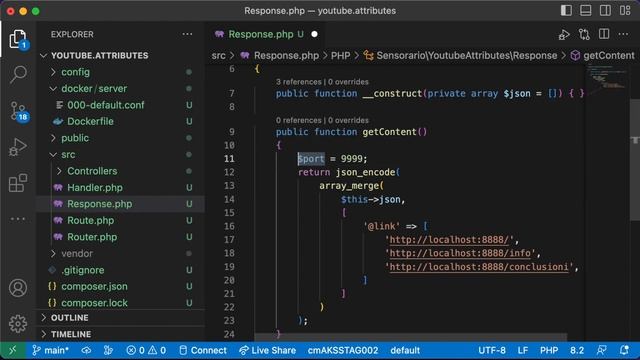
Task: Click the code minimap overview
Action: coord(607,78)
